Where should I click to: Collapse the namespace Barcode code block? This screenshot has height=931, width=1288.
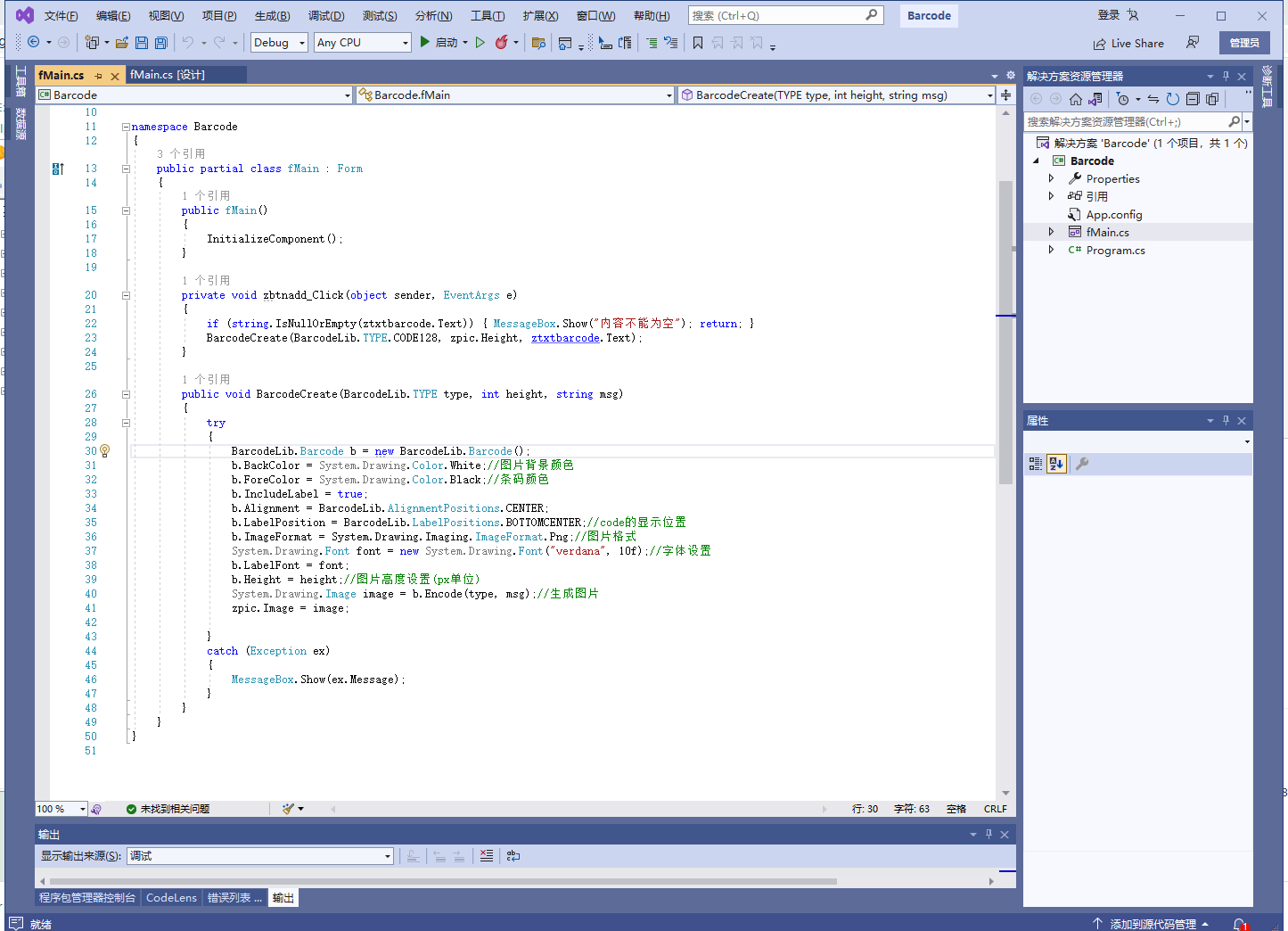126,127
